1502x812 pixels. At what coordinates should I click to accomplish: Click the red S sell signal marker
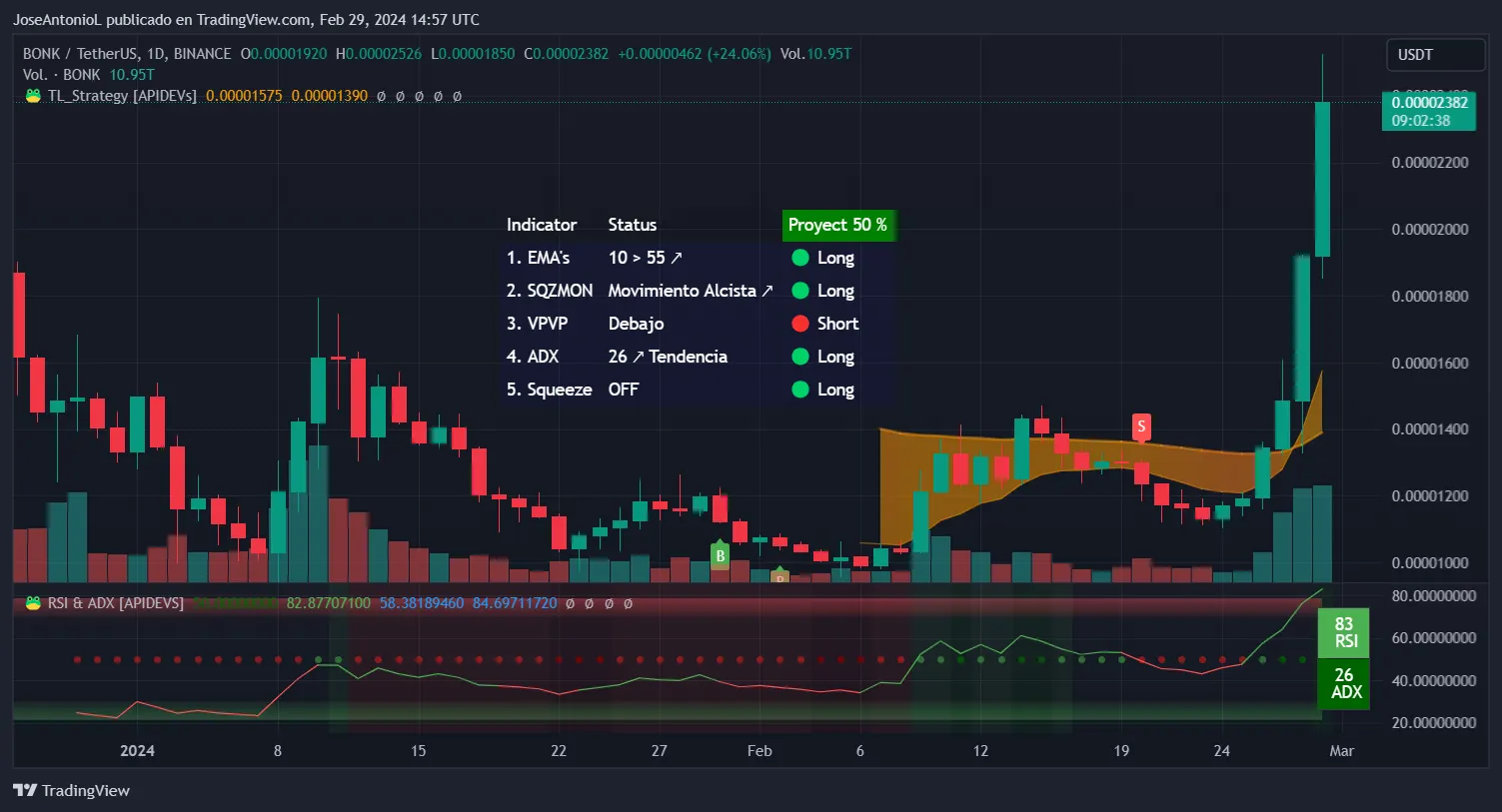pos(1141,427)
